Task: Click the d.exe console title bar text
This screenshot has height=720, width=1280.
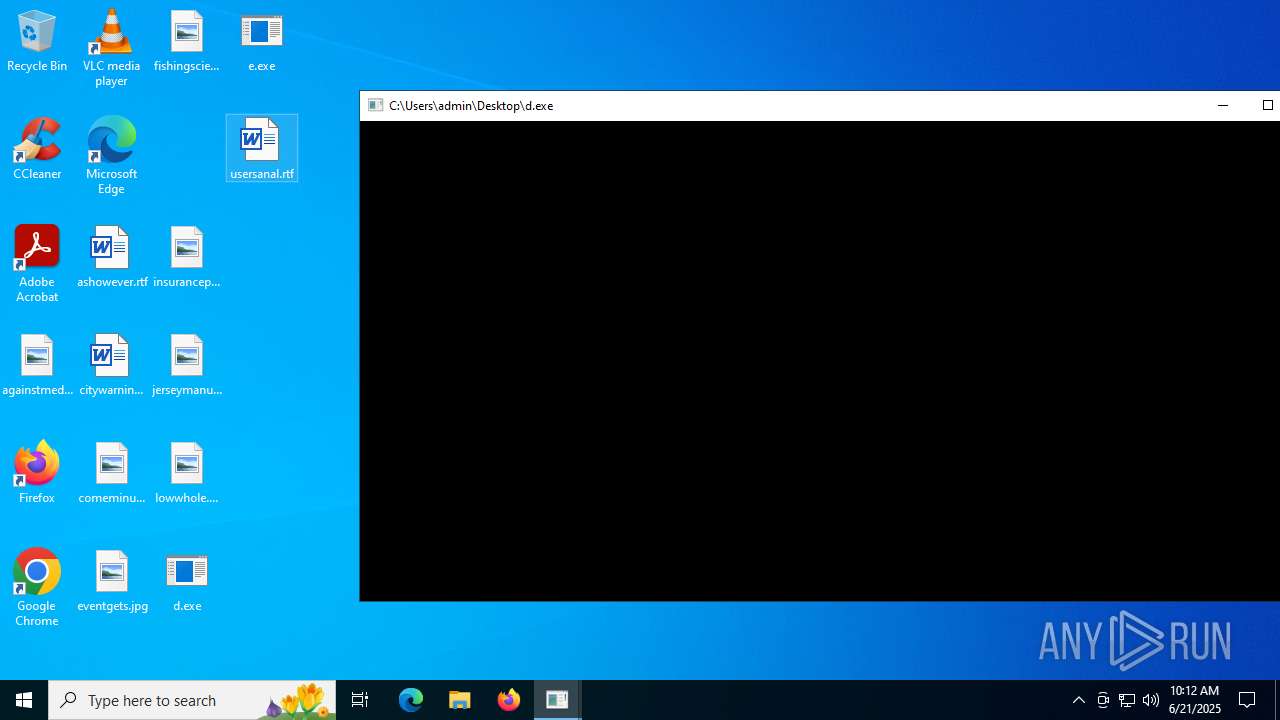Action: 471,105
